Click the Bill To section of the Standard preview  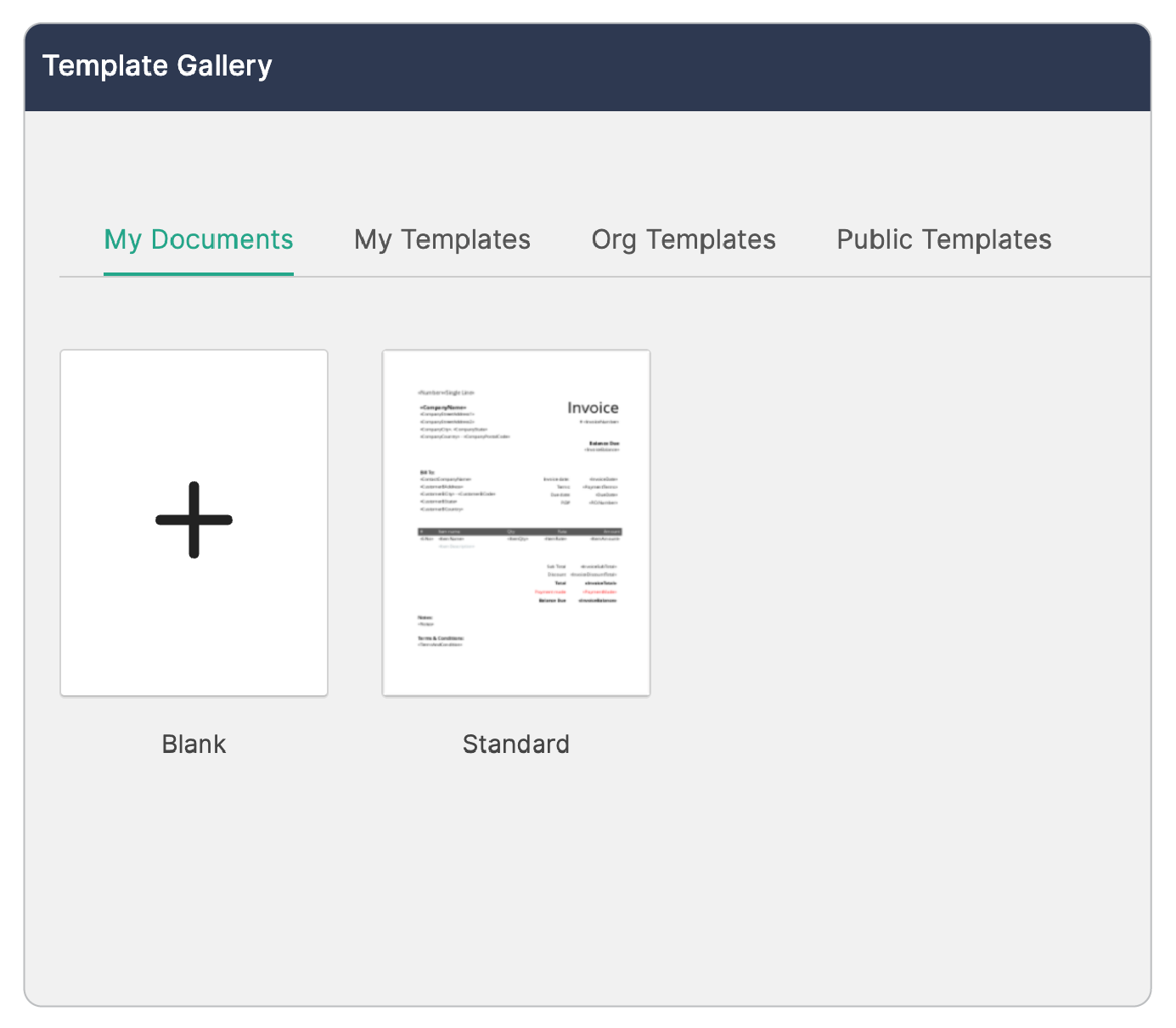point(427,473)
